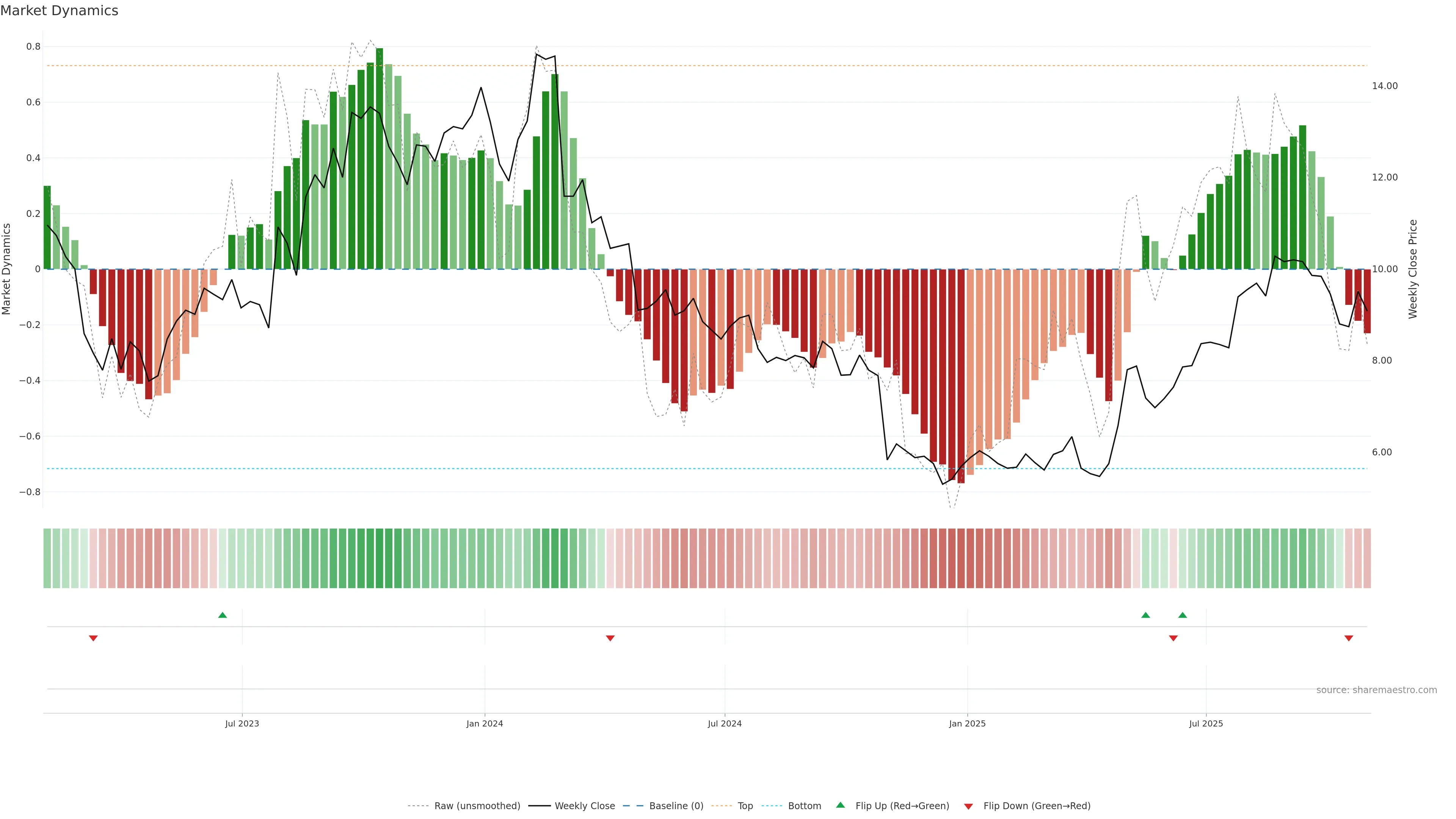
Task: Click the Jan 2025 x-axis label
Action: [x=967, y=723]
